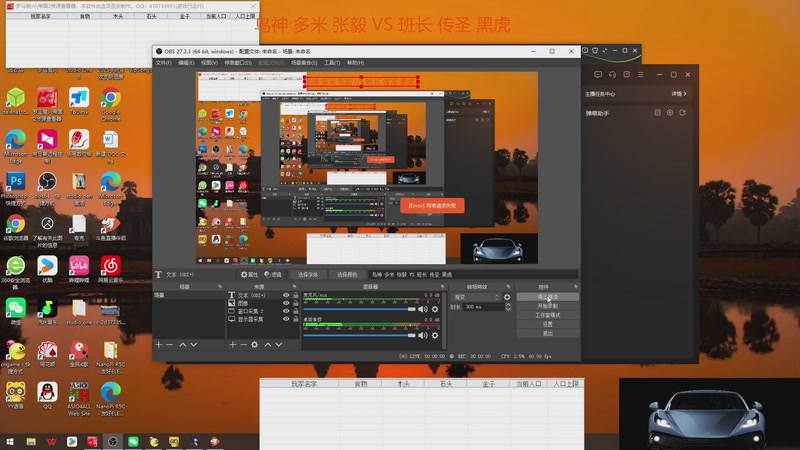Move source up in Sources panel
The width and height of the screenshot is (800, 450).
point(268,345)
